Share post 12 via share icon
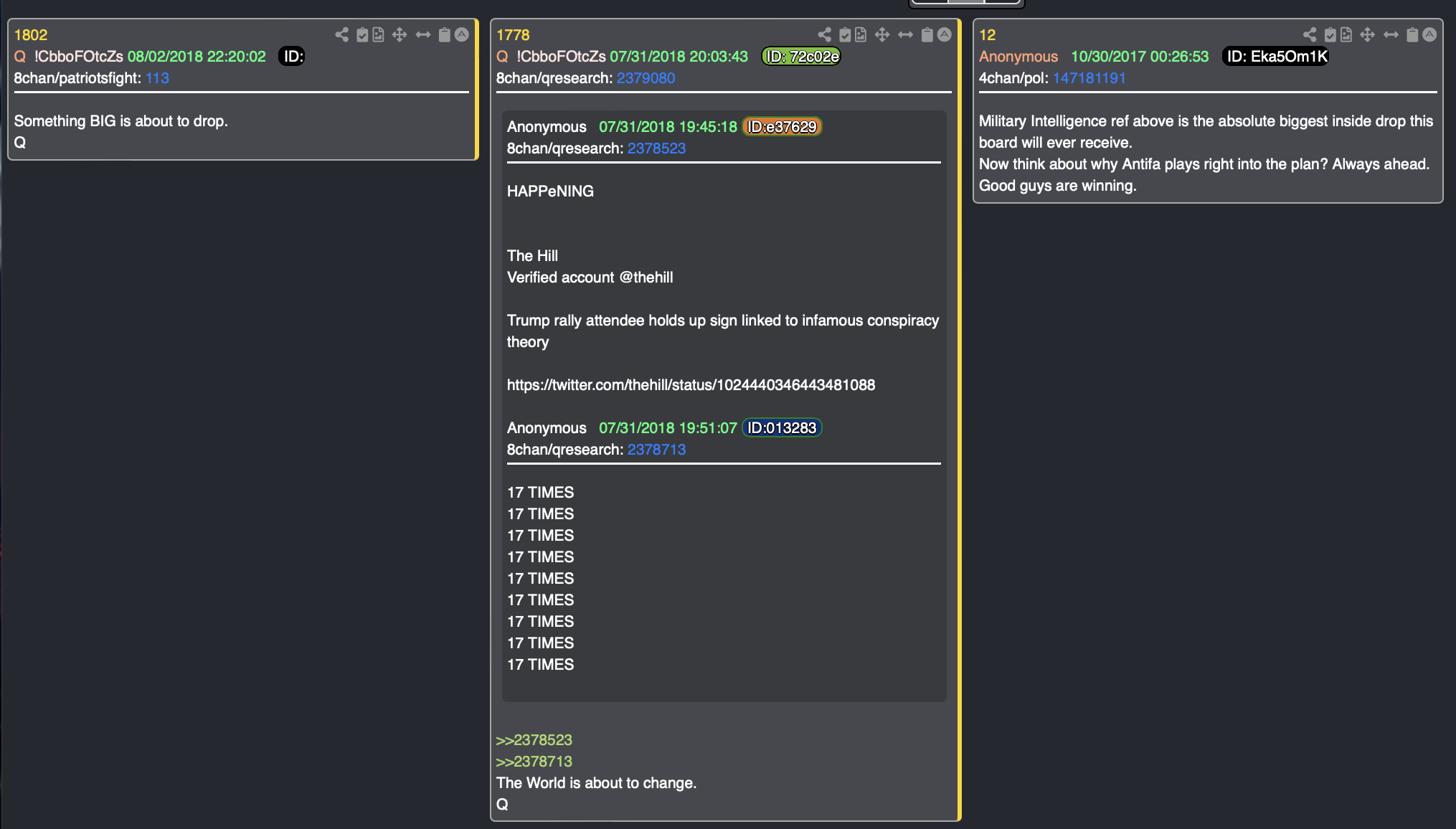 click(x=1310, y=34)
